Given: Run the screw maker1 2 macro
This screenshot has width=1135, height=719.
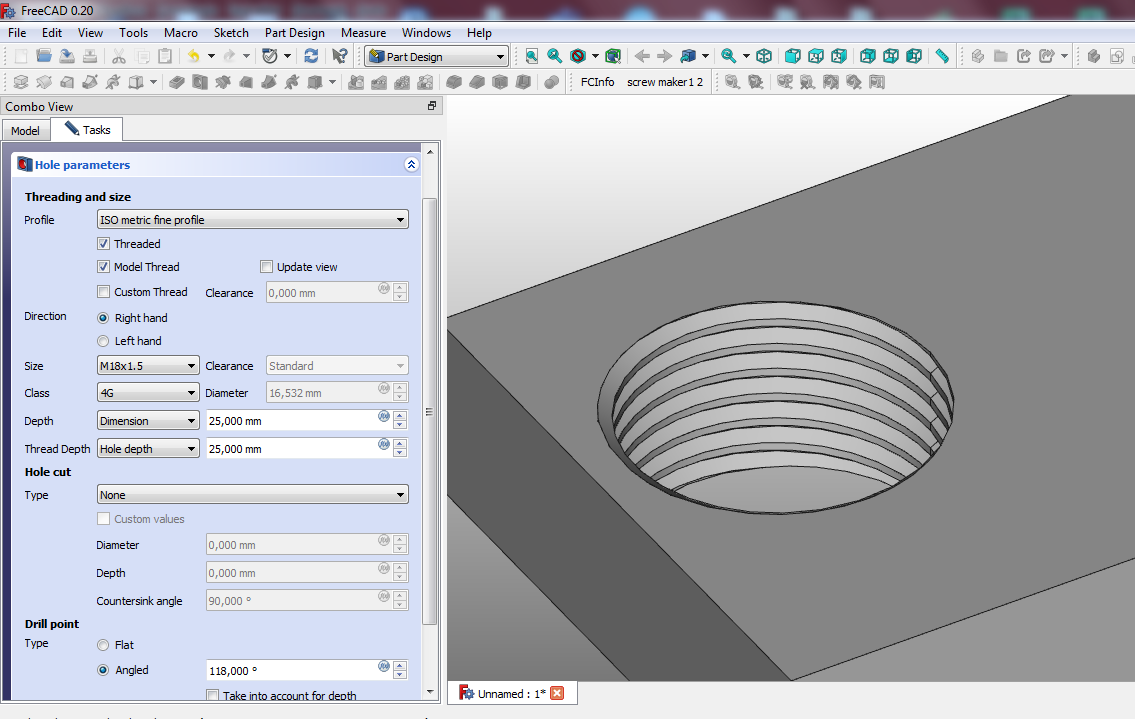Looking at the screenshot, I should [x=665, y=82].
